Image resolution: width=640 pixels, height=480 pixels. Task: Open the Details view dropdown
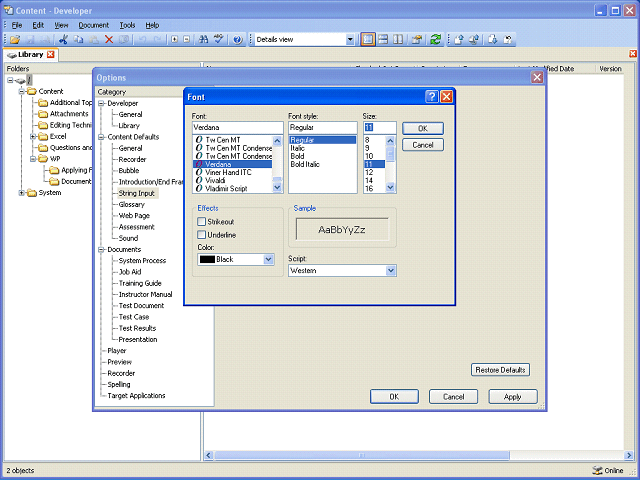click(x=350, y=40)
